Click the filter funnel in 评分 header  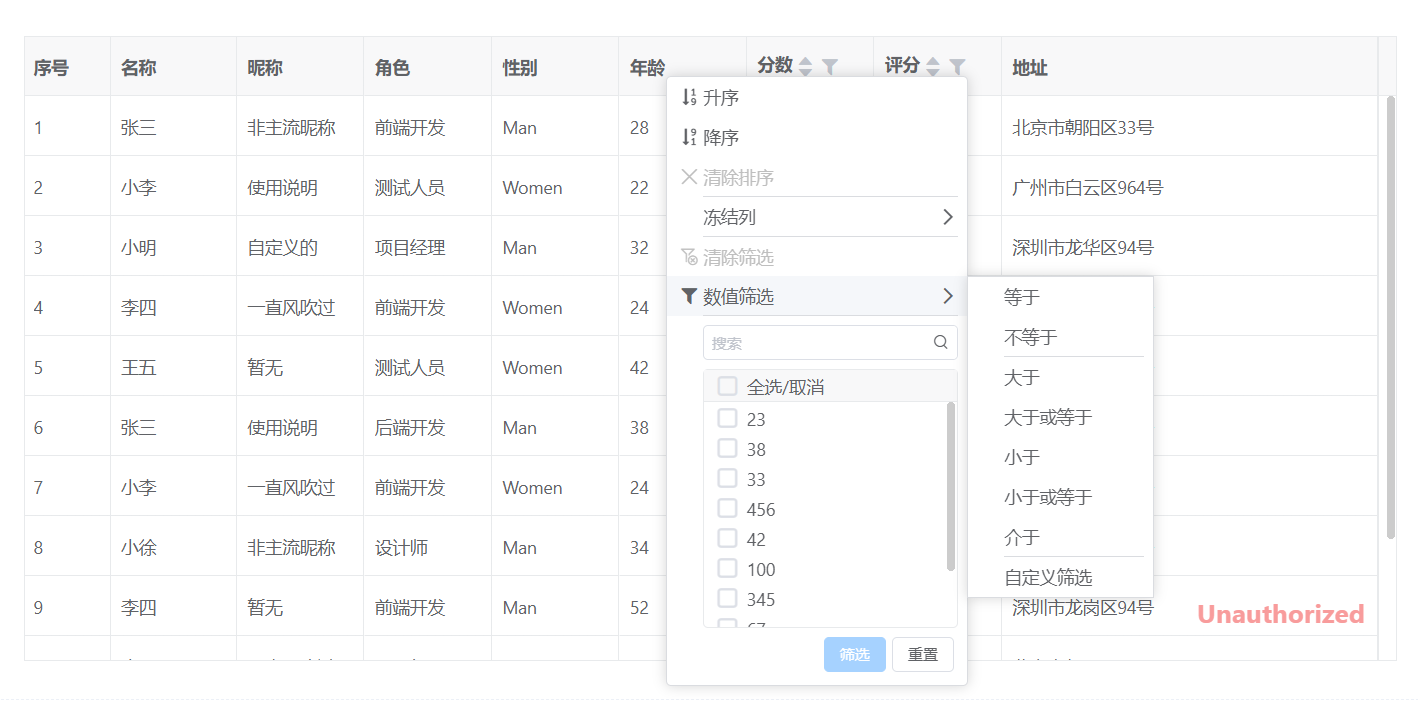[957, 67]
